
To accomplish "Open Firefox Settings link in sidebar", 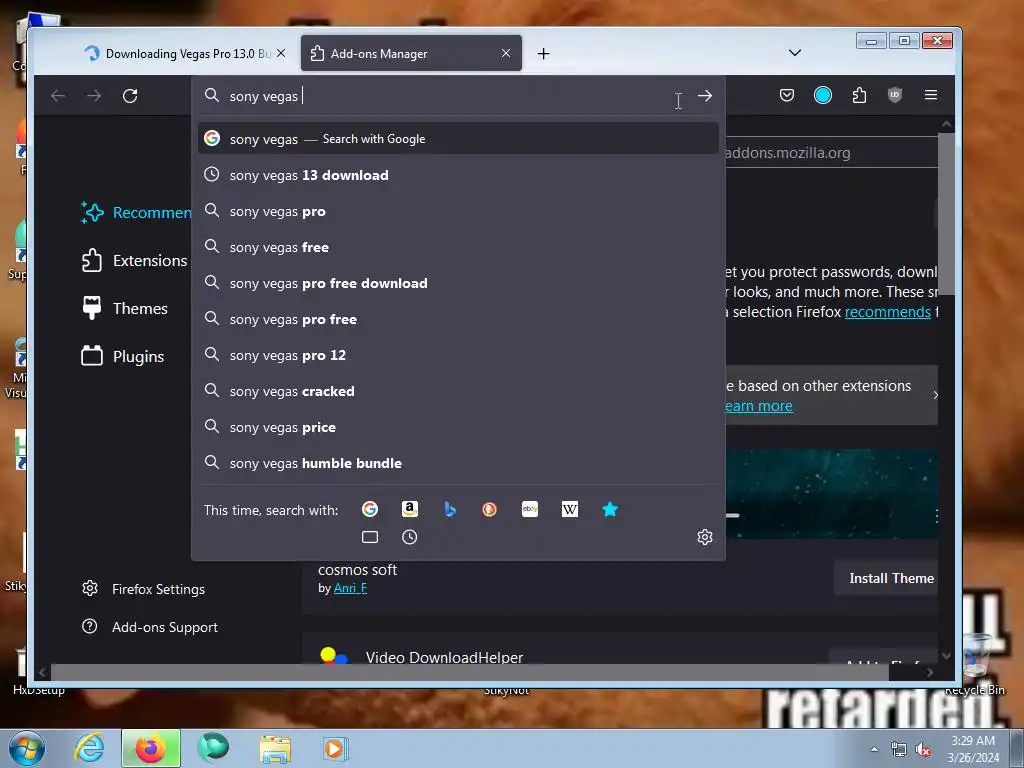I will click(x=144, y=589).
